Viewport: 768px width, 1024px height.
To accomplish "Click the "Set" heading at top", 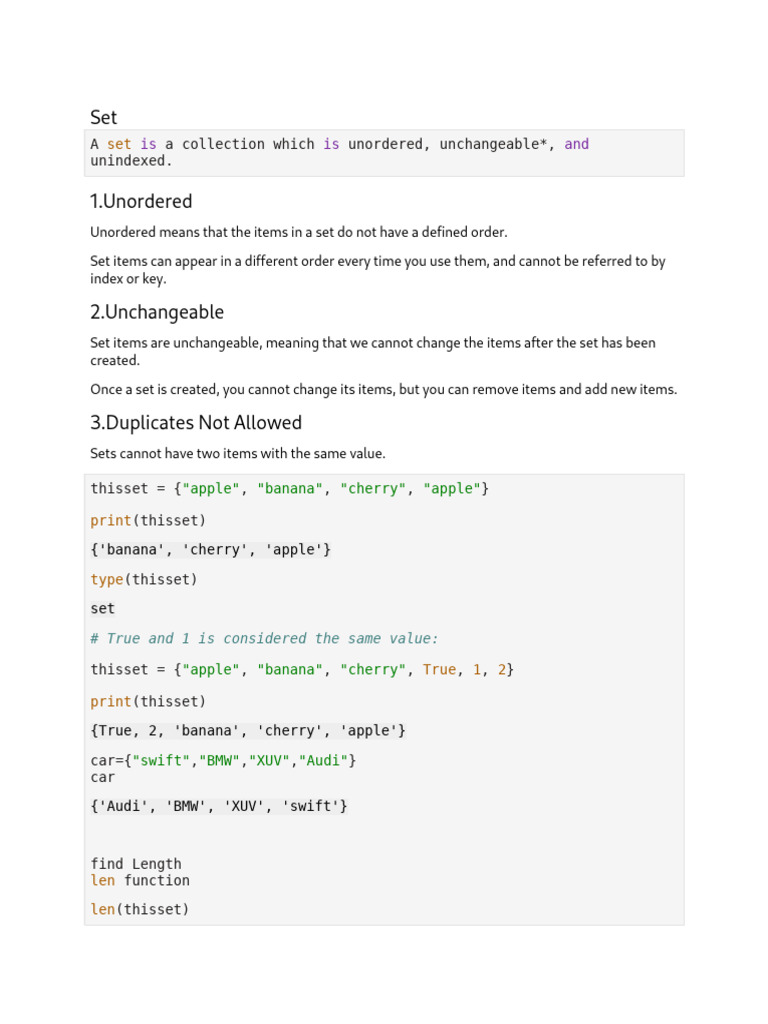I will tap(103, 118).
